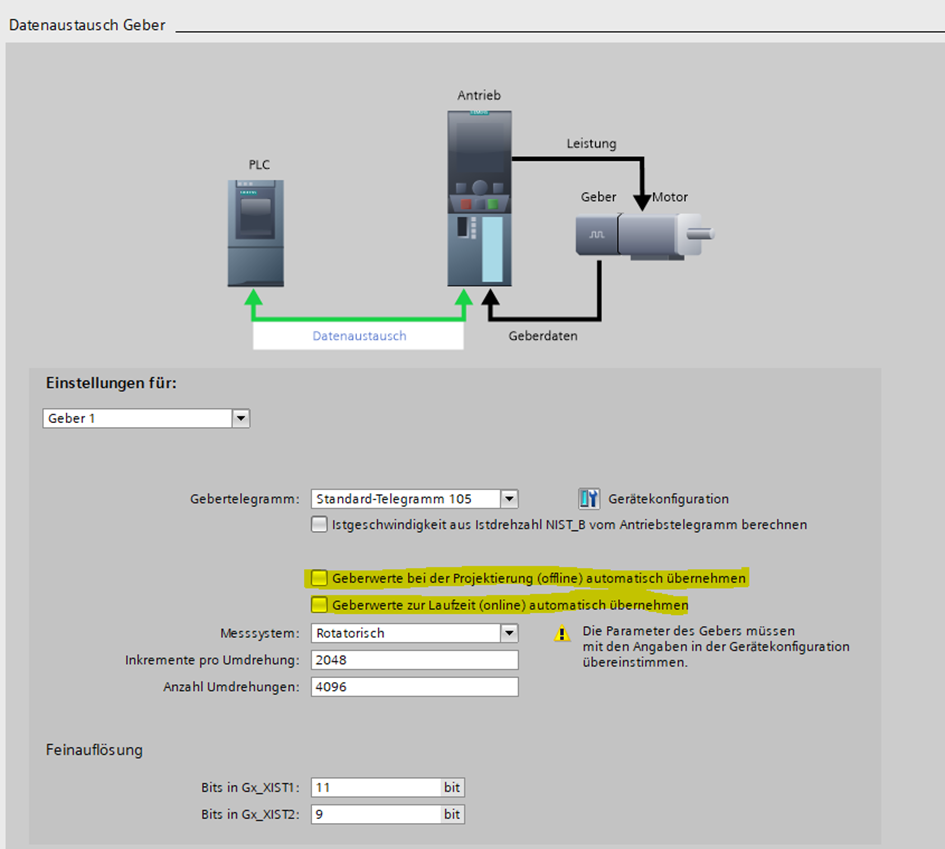The height and width of the screenshot is (849, 945).
Task: Expand the Gebertelegramm Standard-Telegramm 105 dropdown
Action: (x=509, y=499)
